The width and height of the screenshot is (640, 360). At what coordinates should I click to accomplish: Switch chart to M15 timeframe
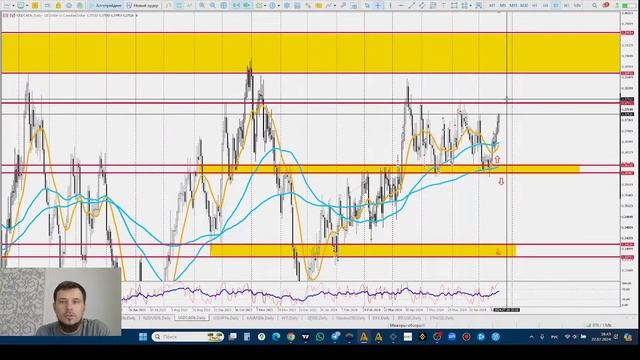513,6
